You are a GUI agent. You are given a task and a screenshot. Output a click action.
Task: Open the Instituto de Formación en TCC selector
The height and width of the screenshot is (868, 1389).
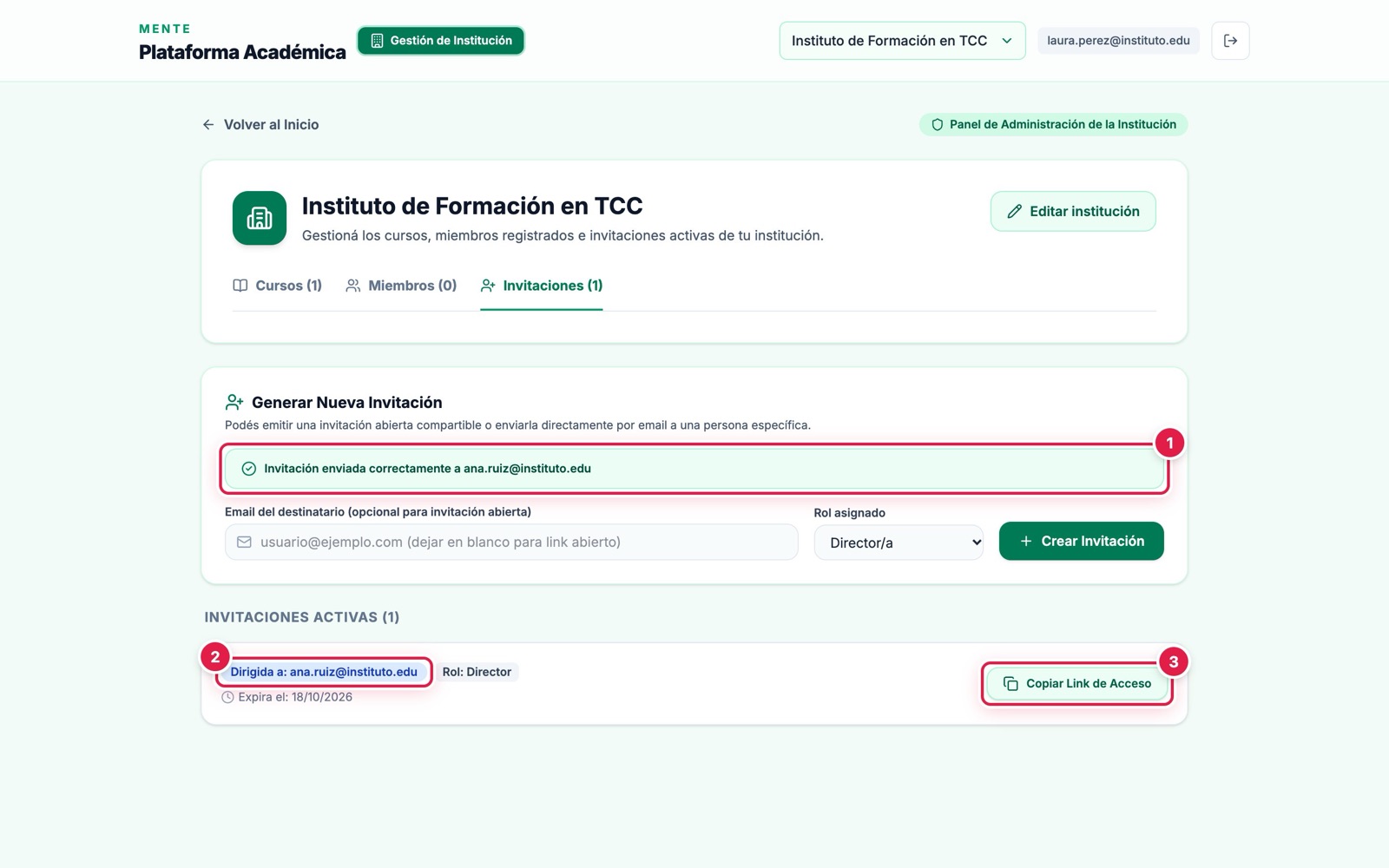coord(902,41)
